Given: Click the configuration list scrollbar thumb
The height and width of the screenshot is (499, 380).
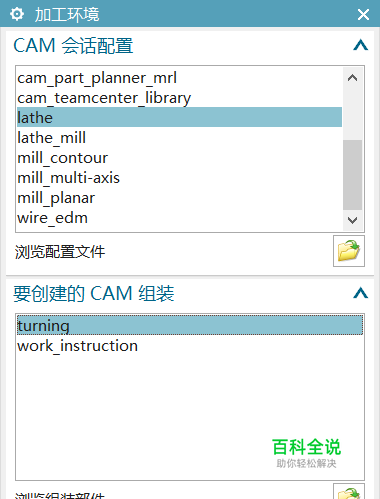Looking at the screenshot, I should [352, 175].
